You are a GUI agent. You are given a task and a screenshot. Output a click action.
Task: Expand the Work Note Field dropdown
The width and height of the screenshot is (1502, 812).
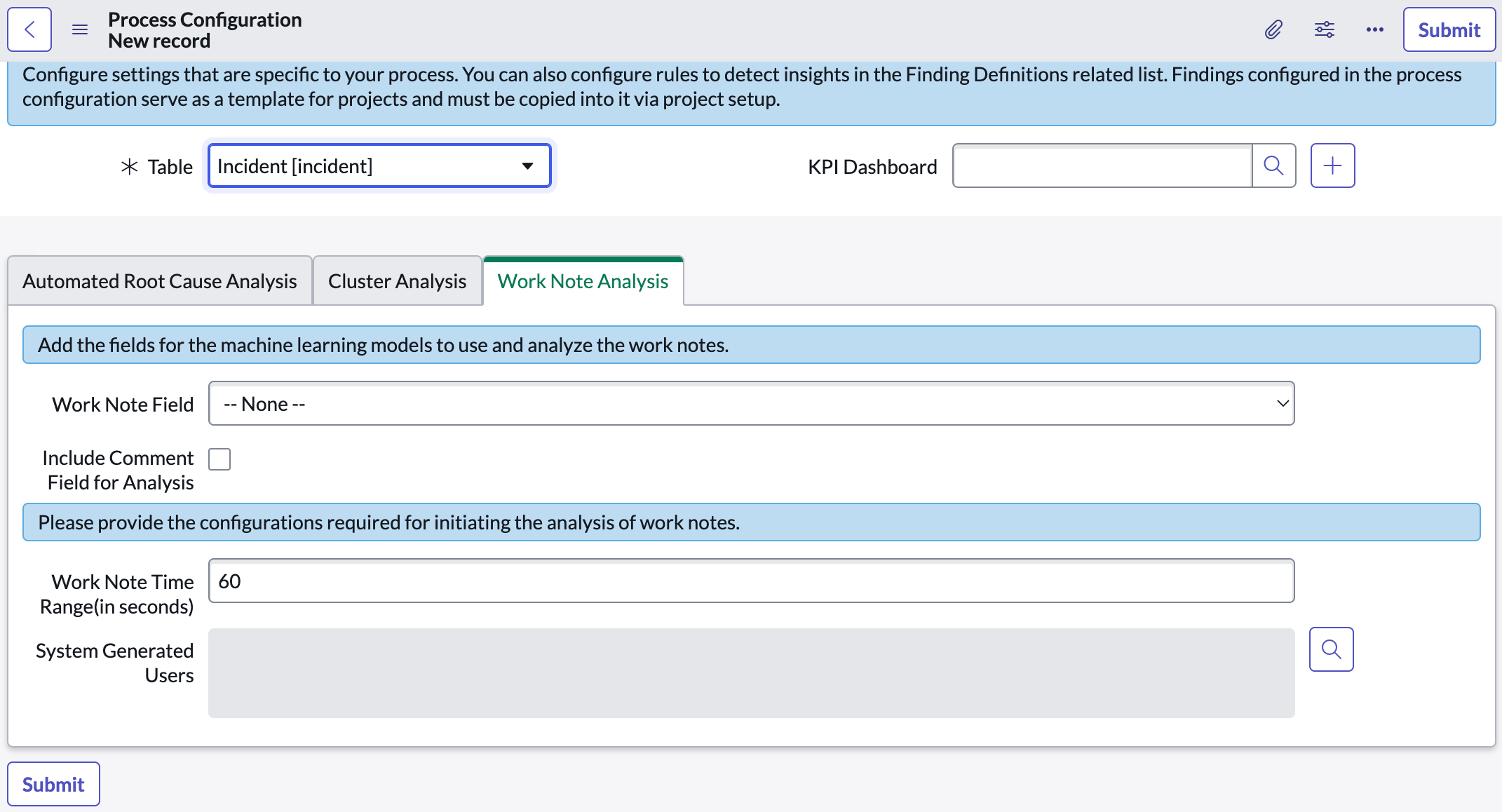(x=751, y=404)
